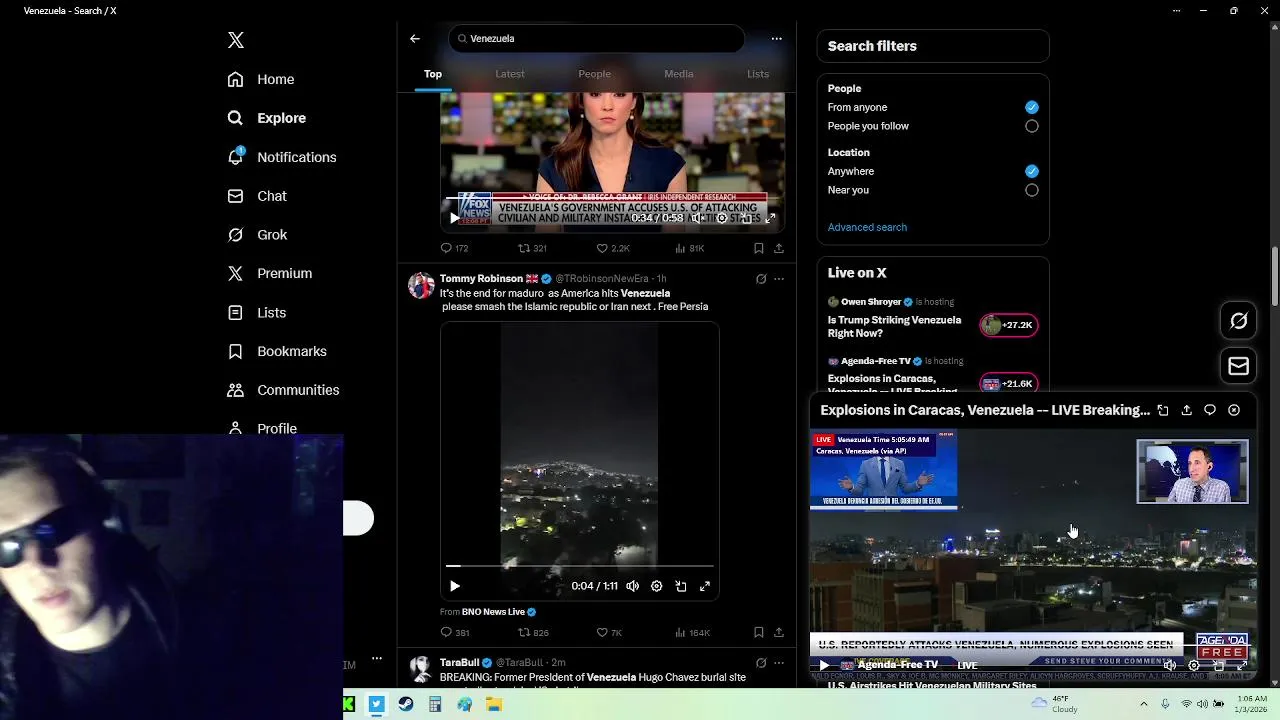
Task: Click back arrow beside search box
Action: tap(415, 38)
